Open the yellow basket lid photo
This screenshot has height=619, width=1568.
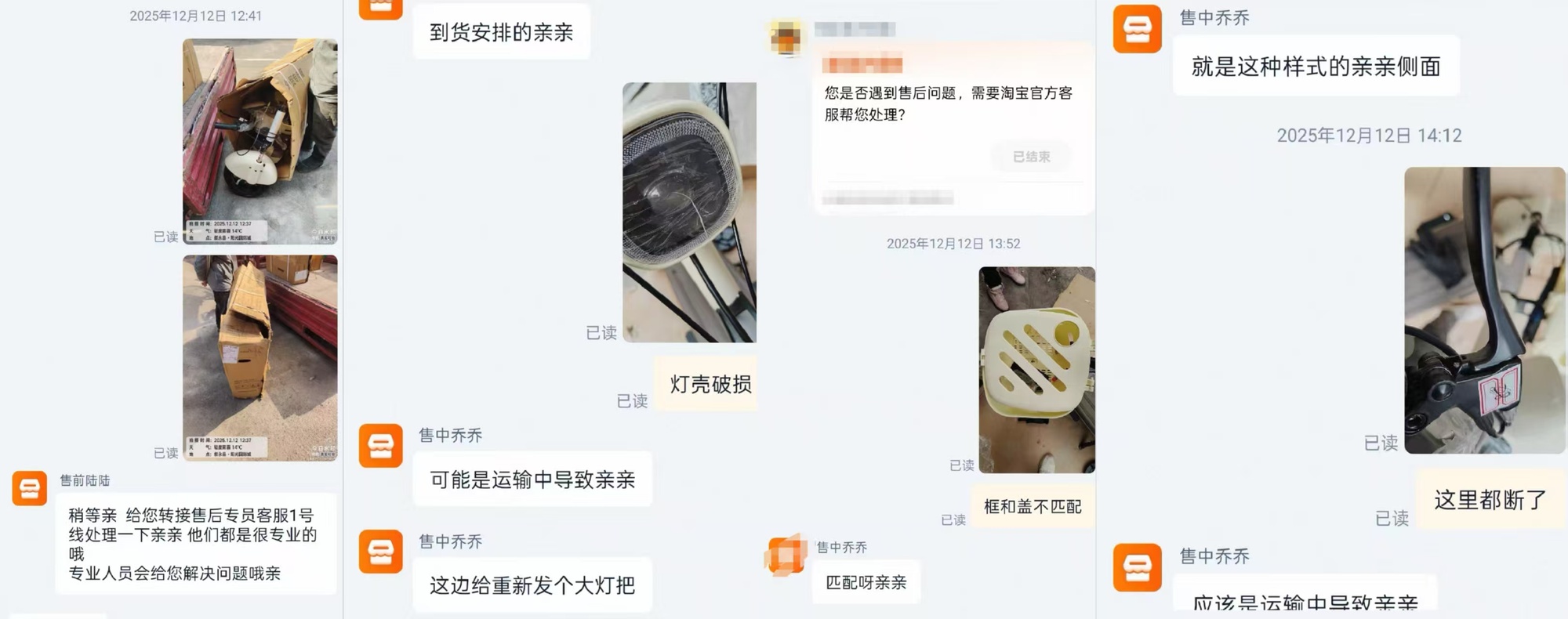1036,370
